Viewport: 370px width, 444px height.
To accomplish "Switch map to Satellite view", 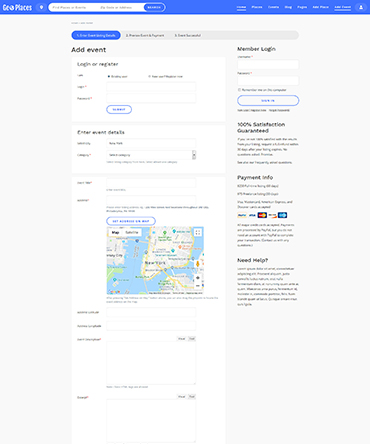I will 132,232.
